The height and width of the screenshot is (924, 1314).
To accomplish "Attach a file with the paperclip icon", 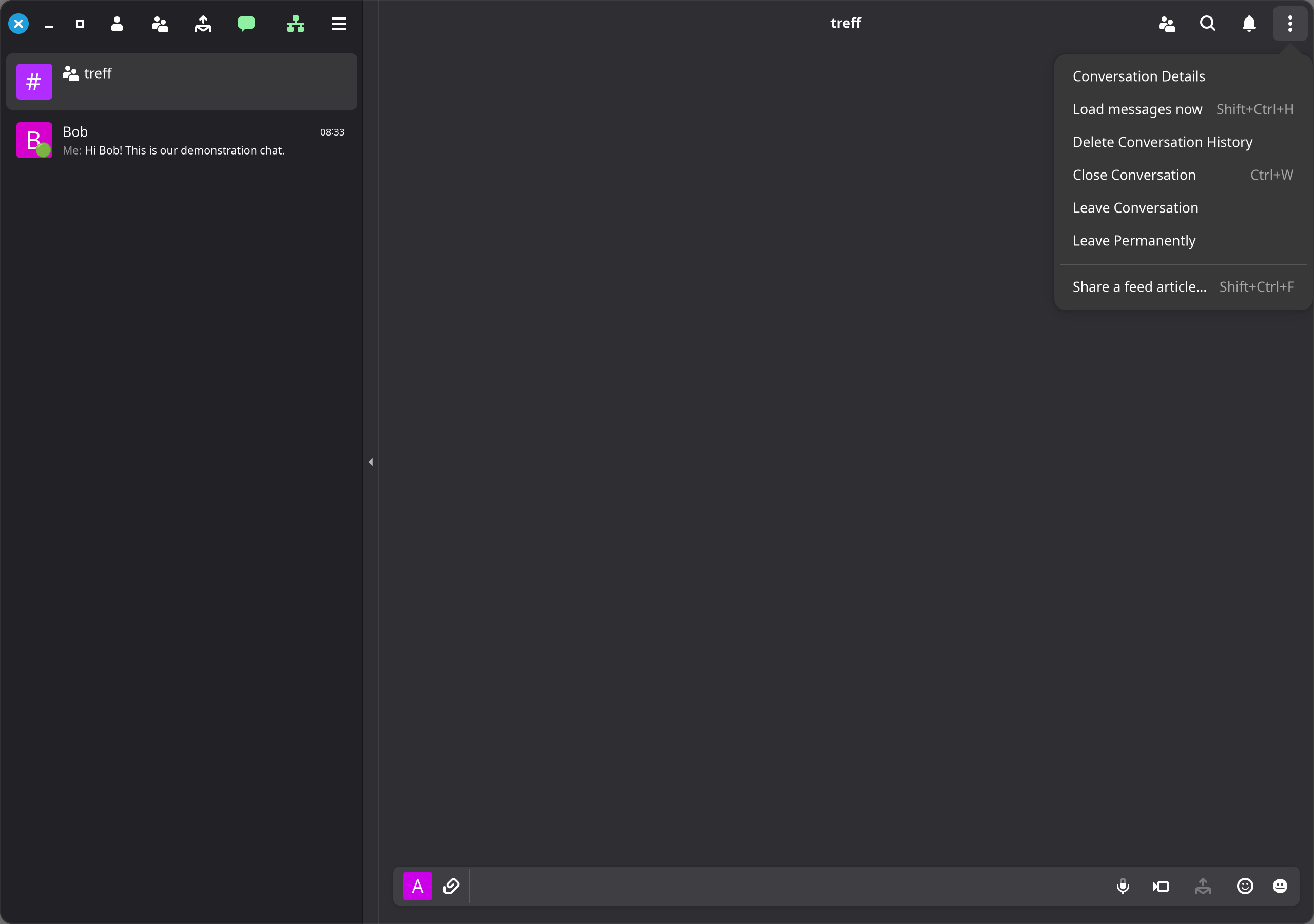I will (x=452, y=886).
